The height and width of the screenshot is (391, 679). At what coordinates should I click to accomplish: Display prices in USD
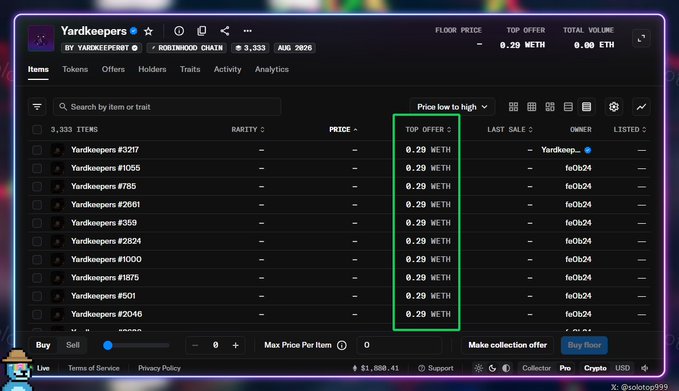[623, 368]
